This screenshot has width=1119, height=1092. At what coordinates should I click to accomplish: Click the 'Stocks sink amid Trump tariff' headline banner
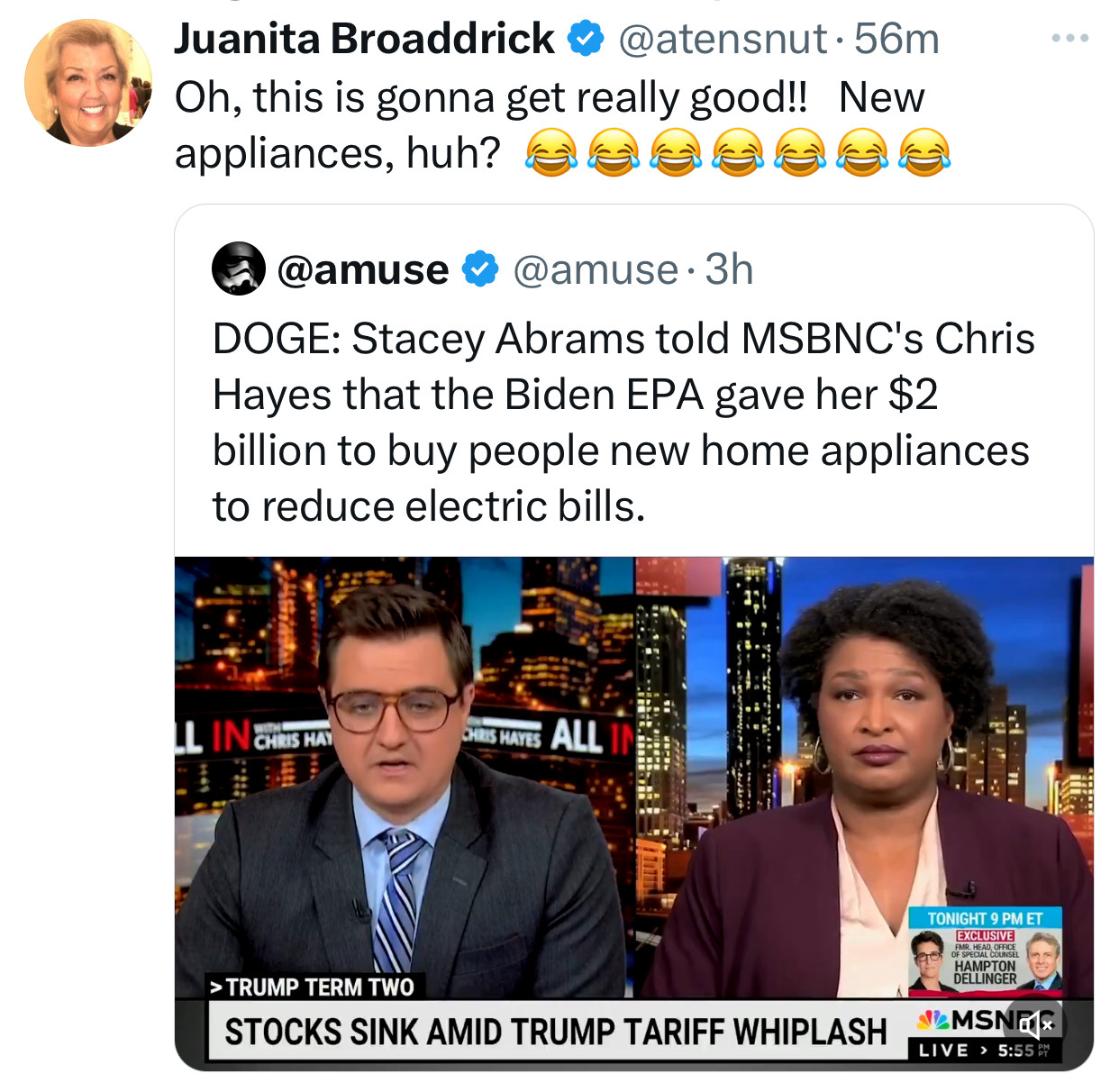[555, 1031]
